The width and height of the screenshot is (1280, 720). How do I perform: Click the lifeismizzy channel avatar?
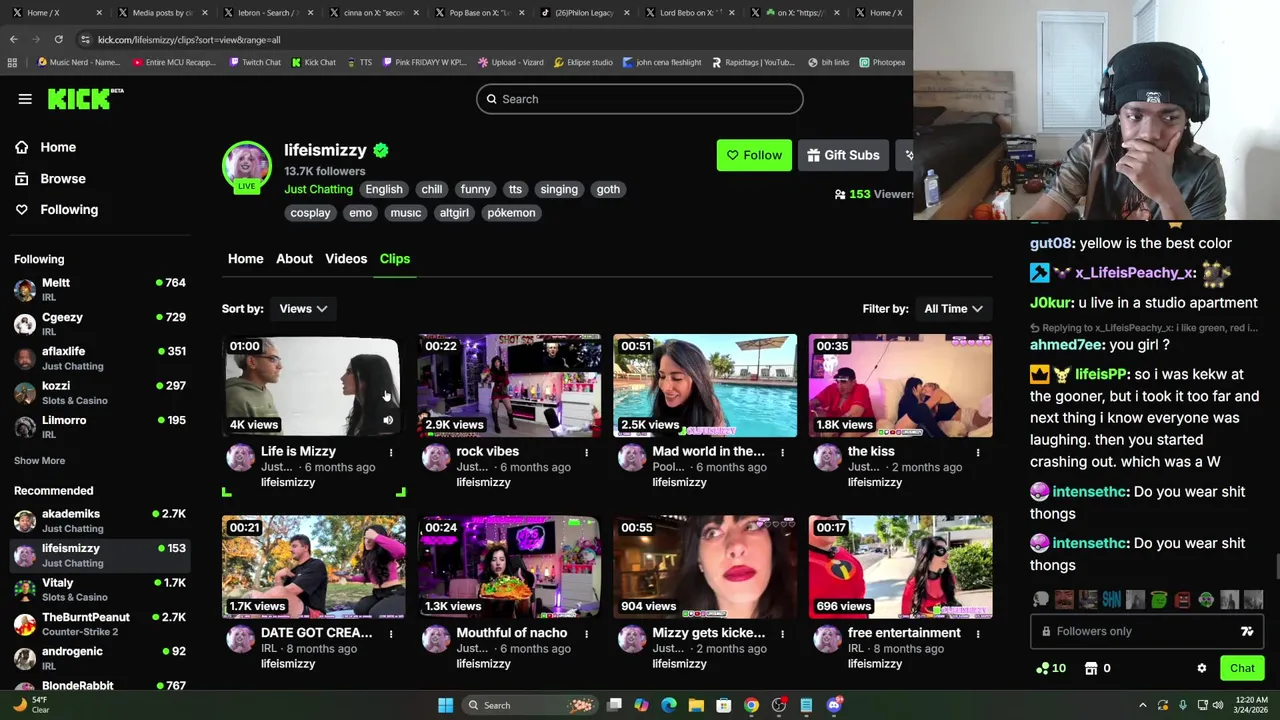246,166
